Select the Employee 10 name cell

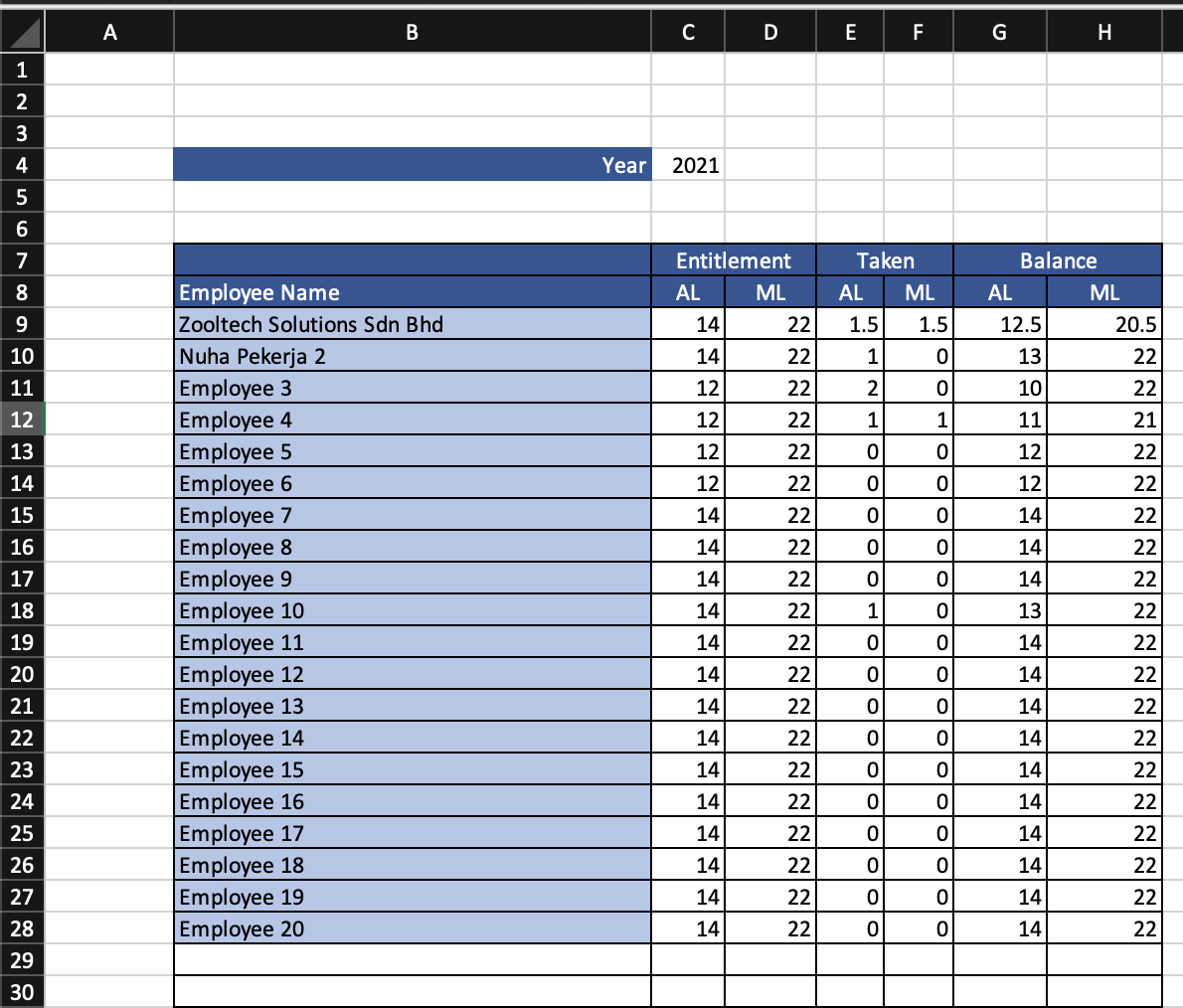pyautogui.click(x=412, y=610)
